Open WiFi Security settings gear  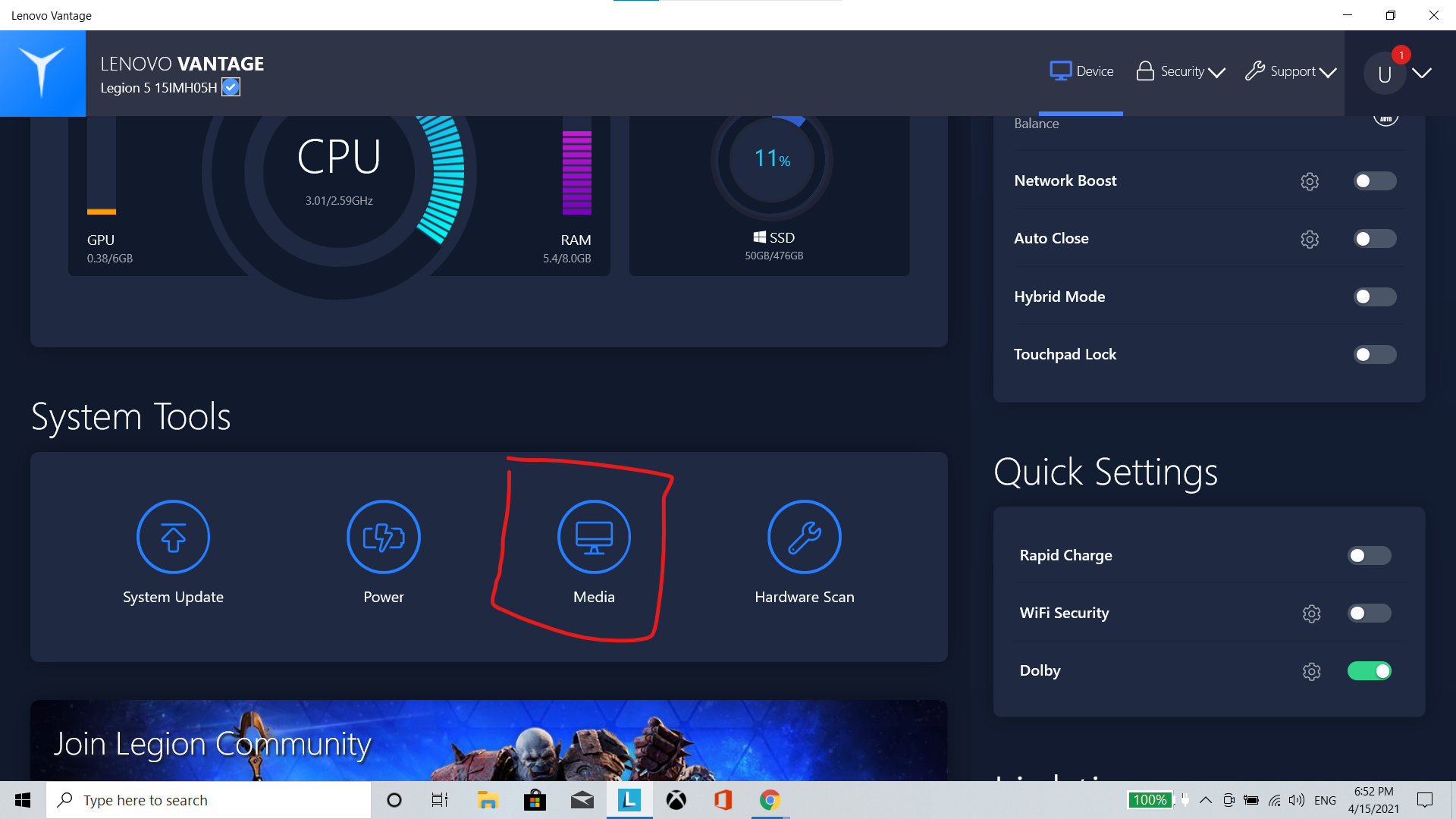(x=1312, y=613)
